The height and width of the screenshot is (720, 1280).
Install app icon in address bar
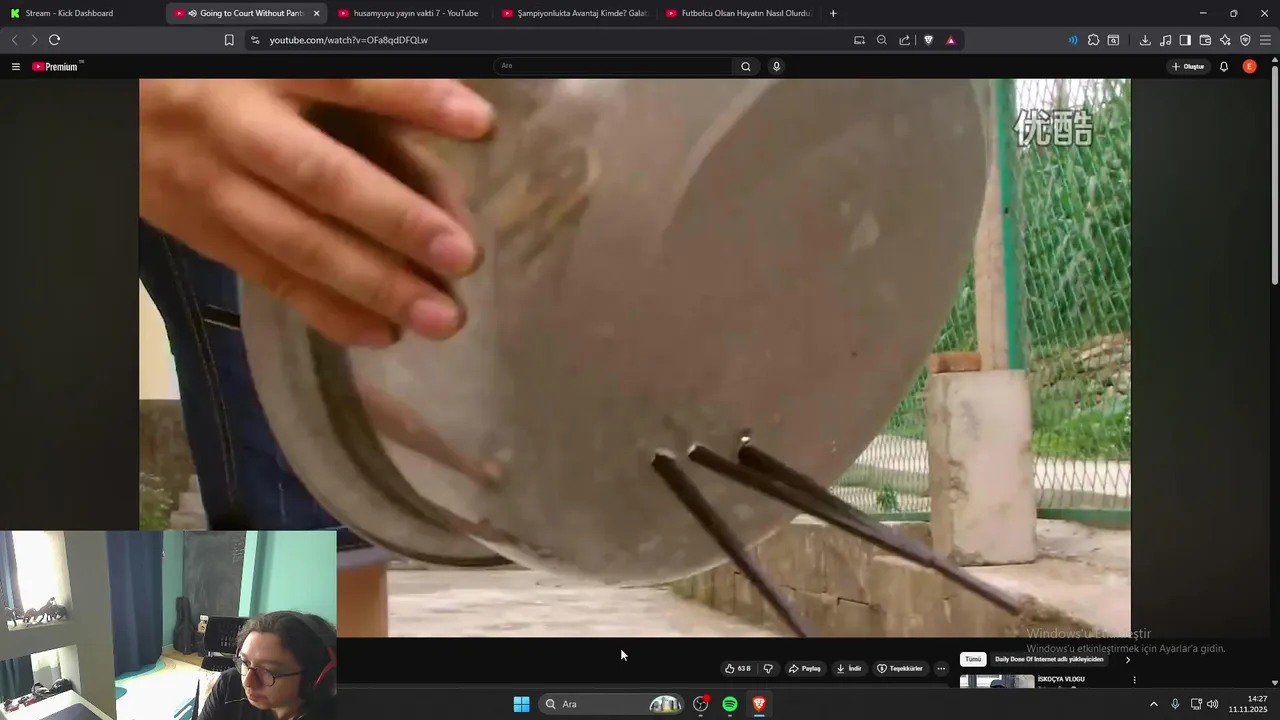[x=859, y=40]
